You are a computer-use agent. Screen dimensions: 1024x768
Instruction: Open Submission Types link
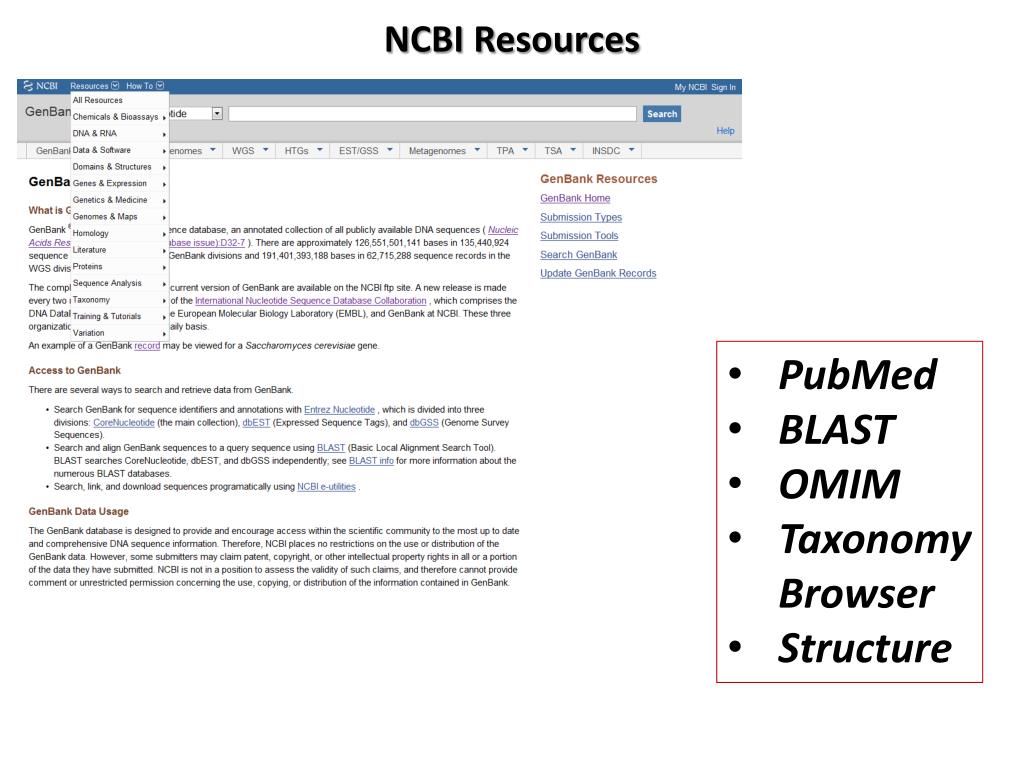coord(581,217)
